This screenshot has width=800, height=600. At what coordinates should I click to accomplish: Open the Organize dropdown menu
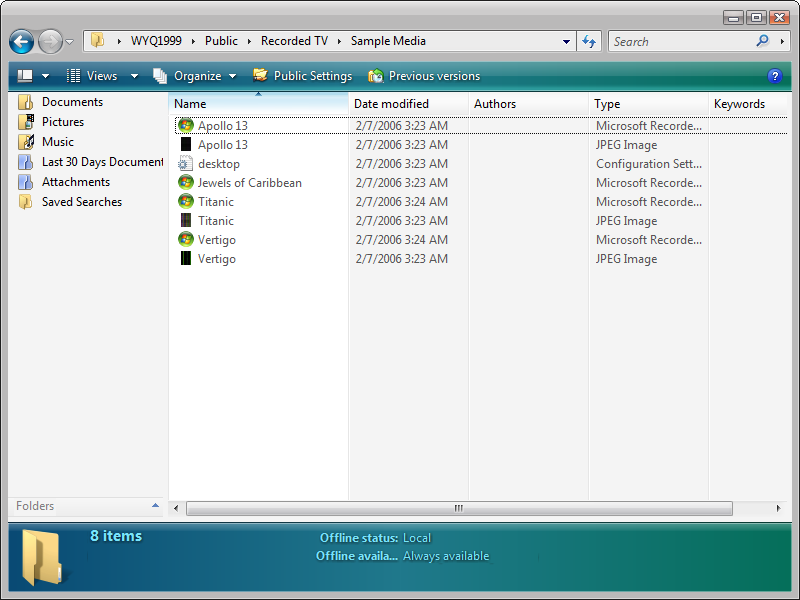pyautogui.click(x=196, y=76)
